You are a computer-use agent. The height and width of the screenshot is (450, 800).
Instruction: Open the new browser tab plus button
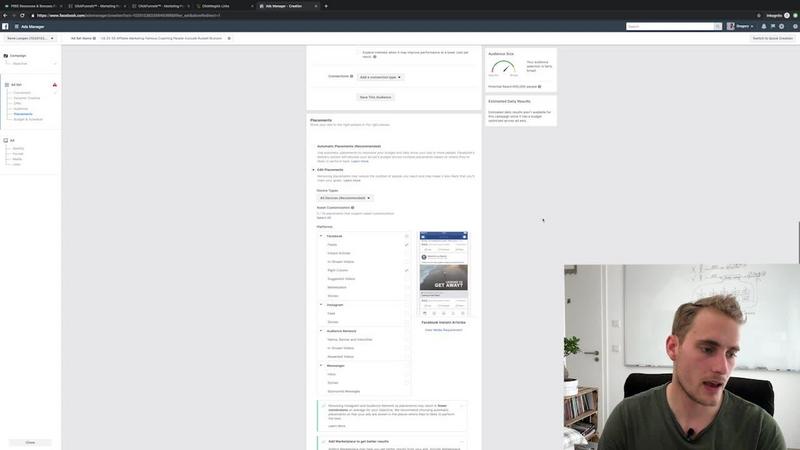[326, 6]
